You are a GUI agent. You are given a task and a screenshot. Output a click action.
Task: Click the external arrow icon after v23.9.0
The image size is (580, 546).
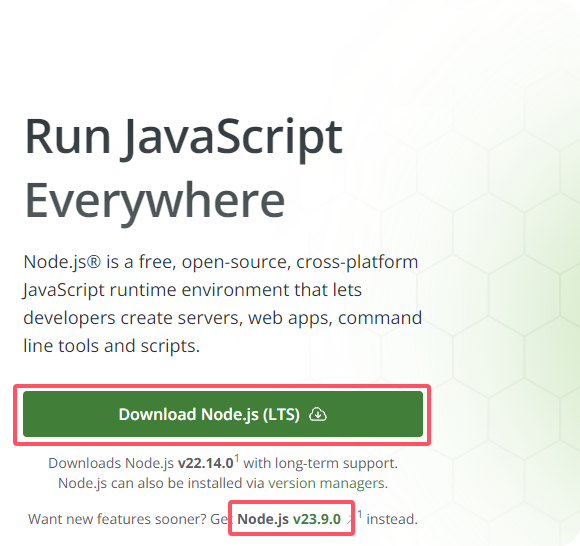click(349, 520)
